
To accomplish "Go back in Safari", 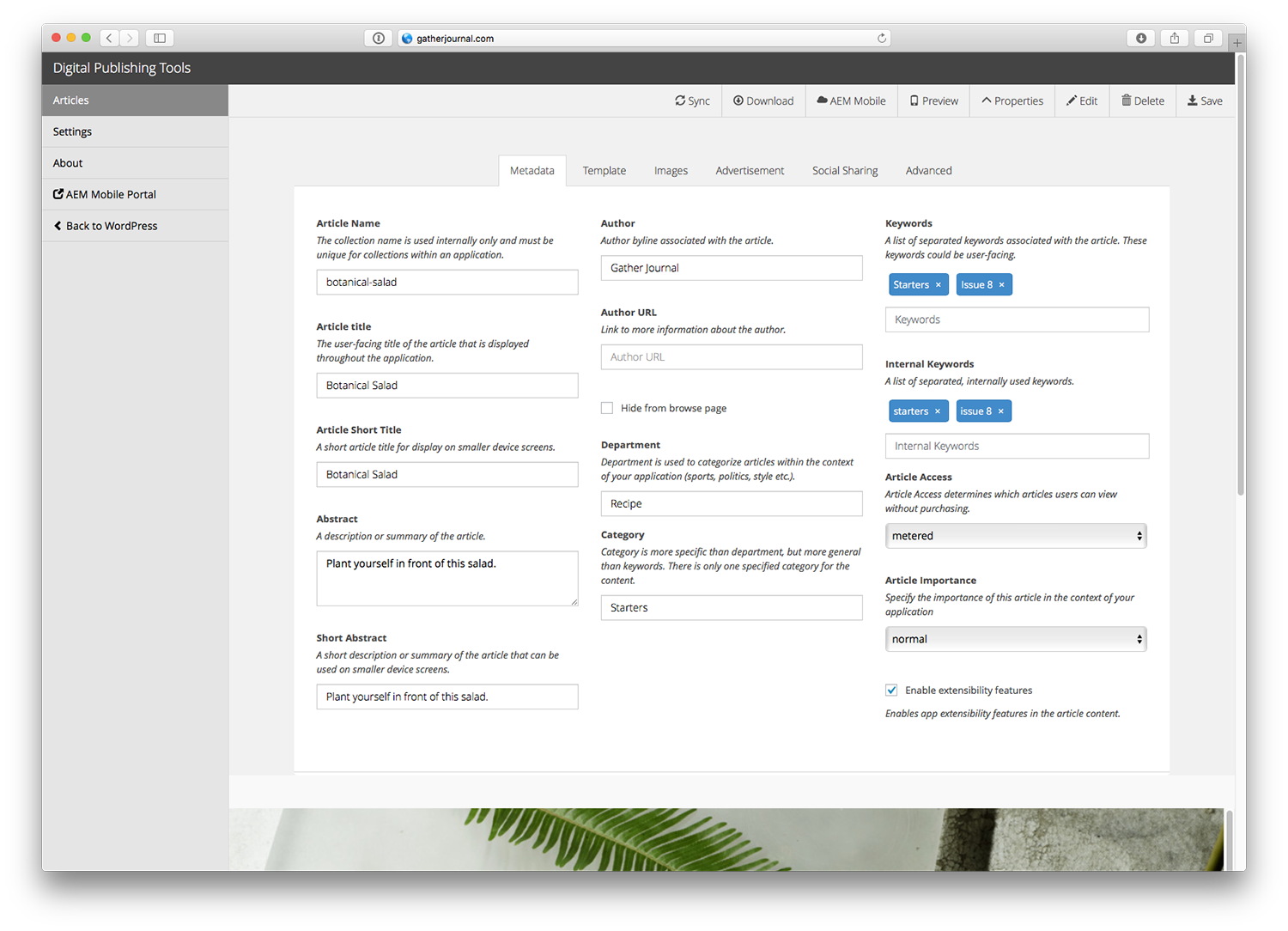I will 109,38.
